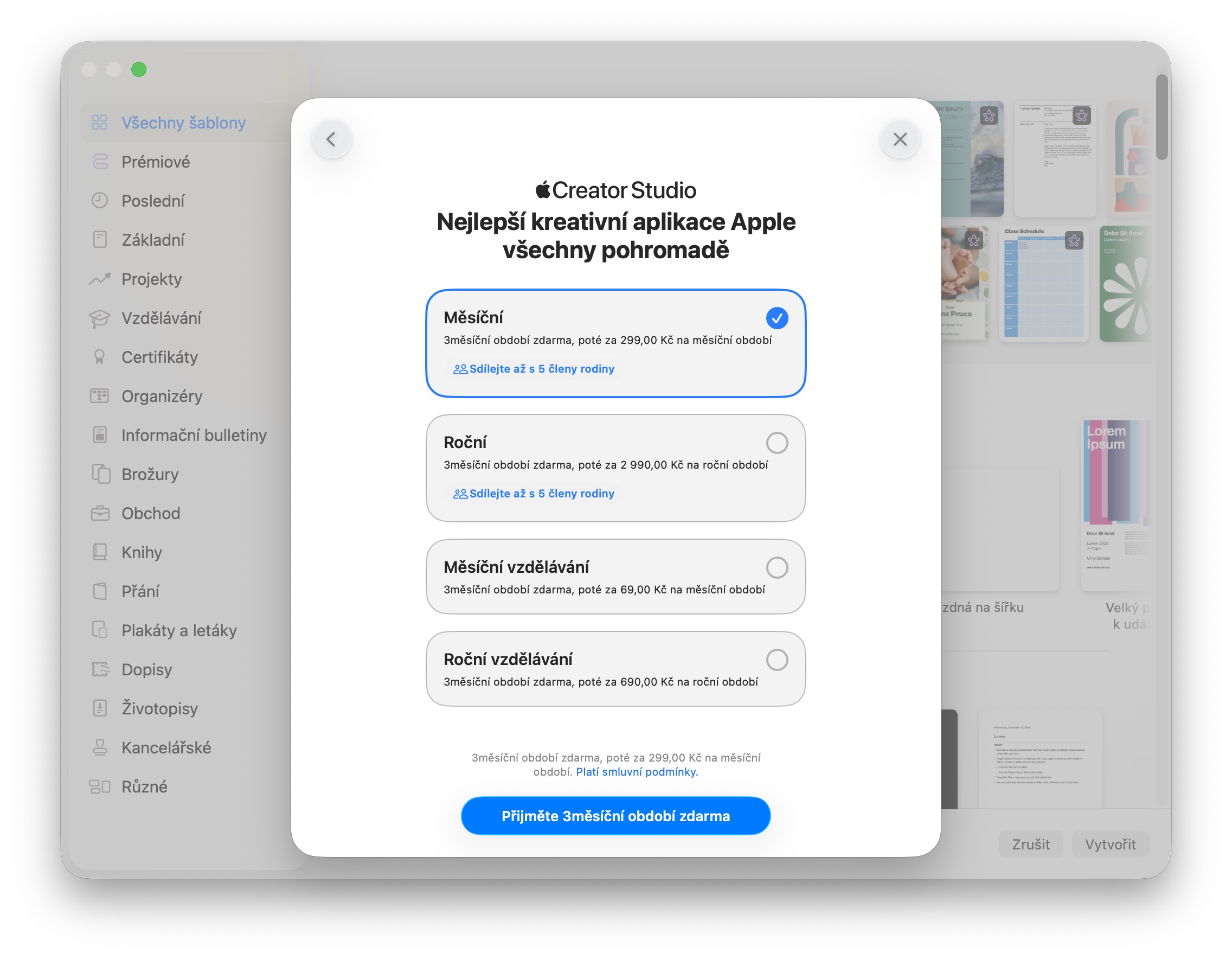Open the Platí smluvní podmínky link
The image size is (1232, 959).
pyautogui.click(x=637, y=772)
